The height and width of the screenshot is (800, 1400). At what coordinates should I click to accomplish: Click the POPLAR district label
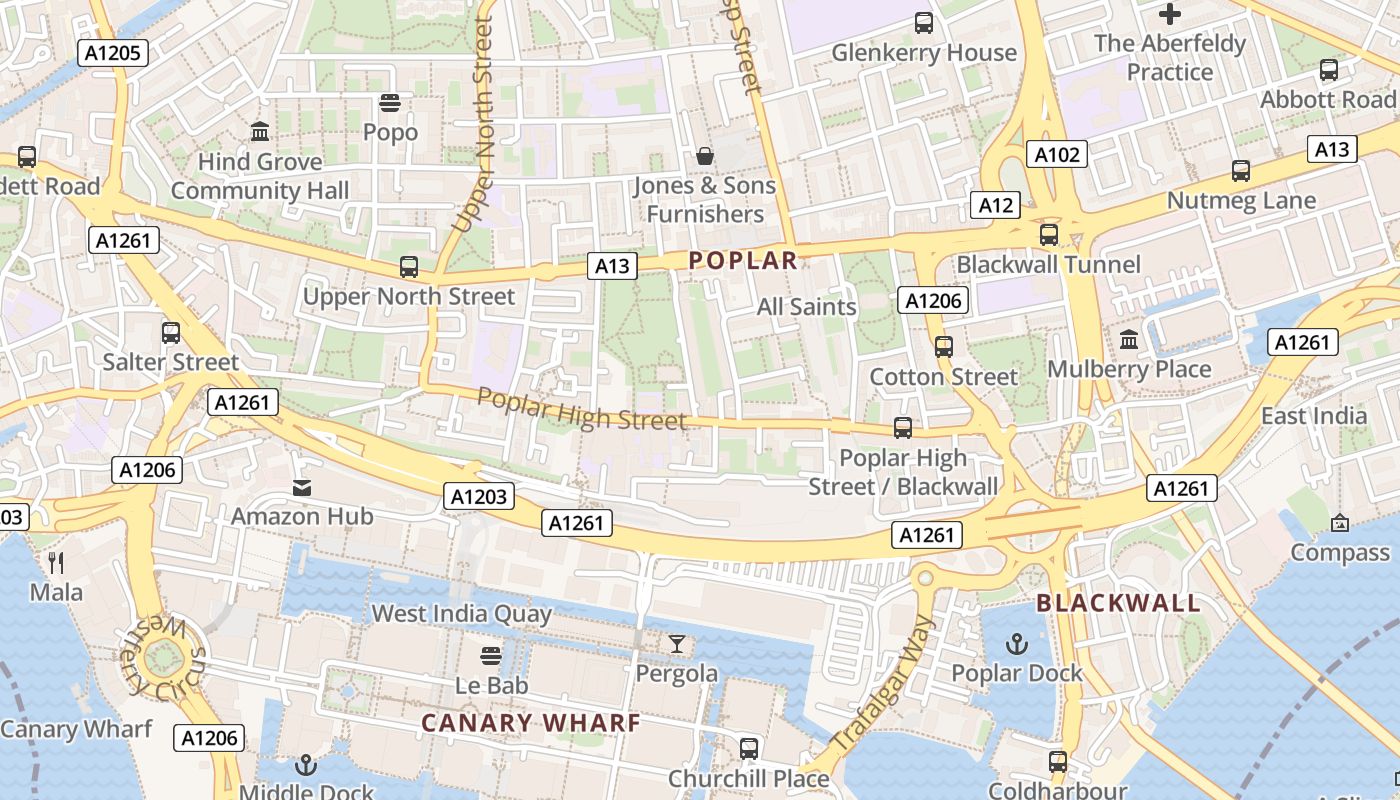(x=743, y=261)
